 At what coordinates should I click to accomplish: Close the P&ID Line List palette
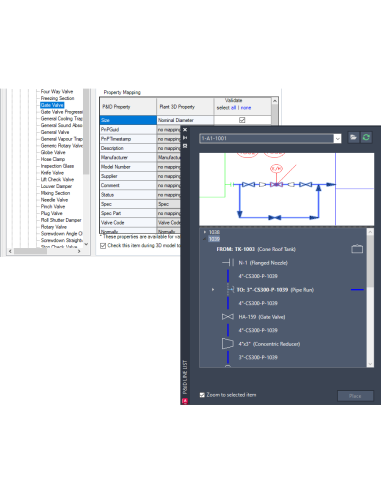[x=185, y=130]
